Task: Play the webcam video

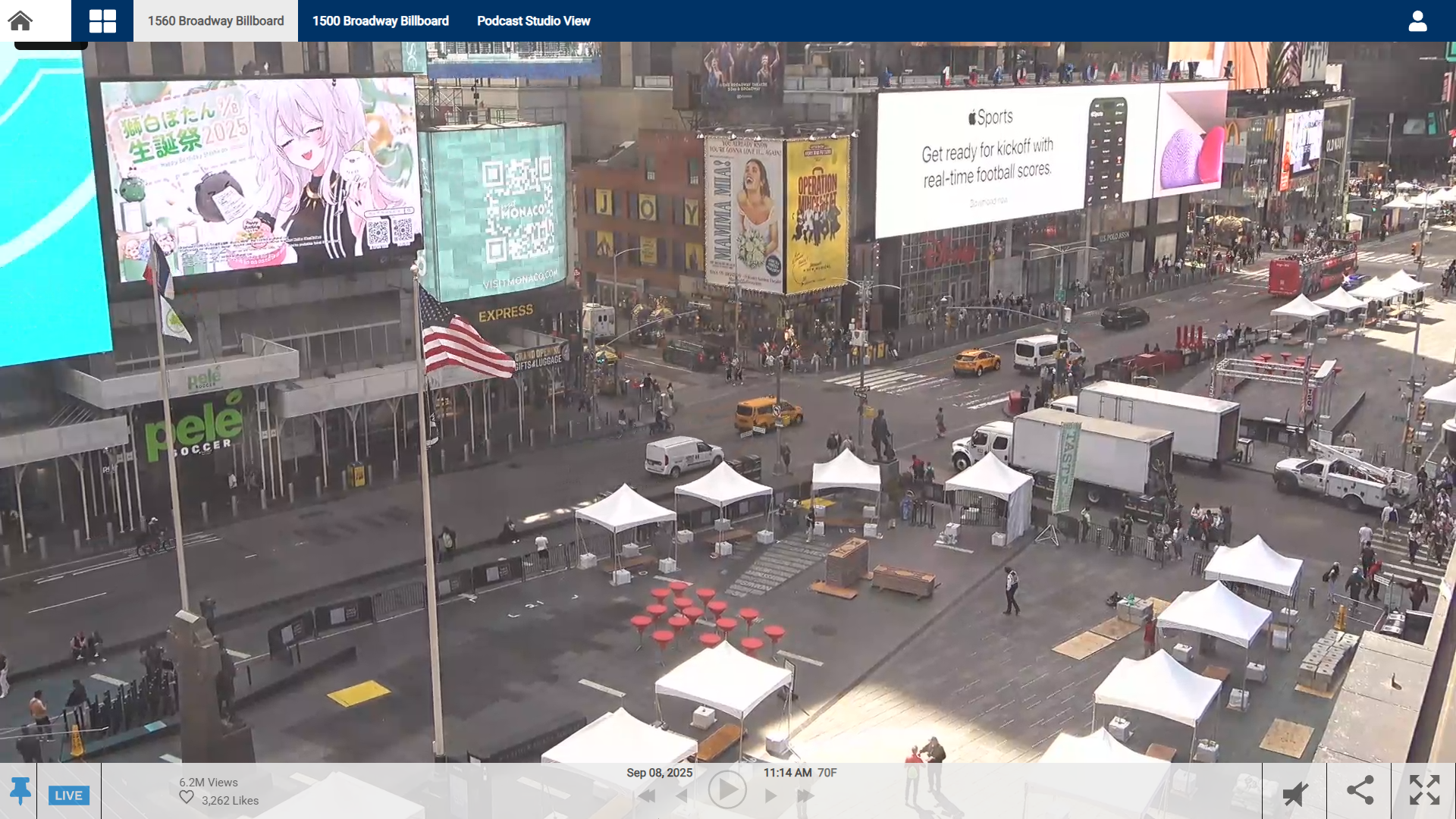Action: tap(726, 790)
